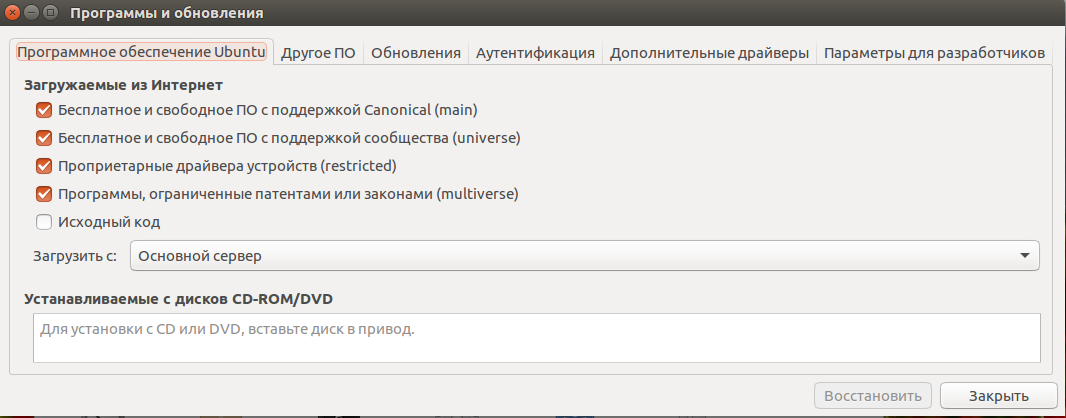
Task: Click the arrow of the Загрузить с dropdown
Action: tap(1024, 256)
